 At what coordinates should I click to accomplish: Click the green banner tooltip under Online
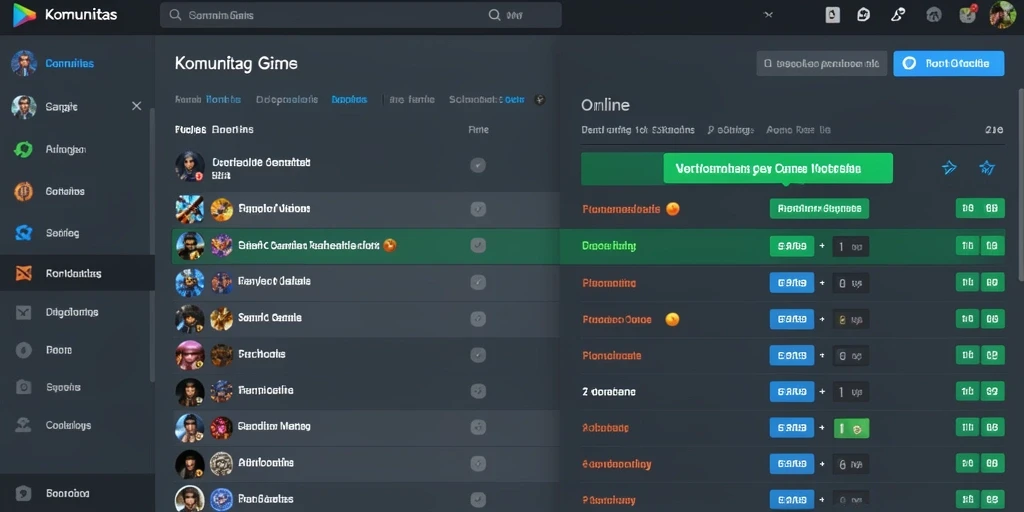[777, 168]
